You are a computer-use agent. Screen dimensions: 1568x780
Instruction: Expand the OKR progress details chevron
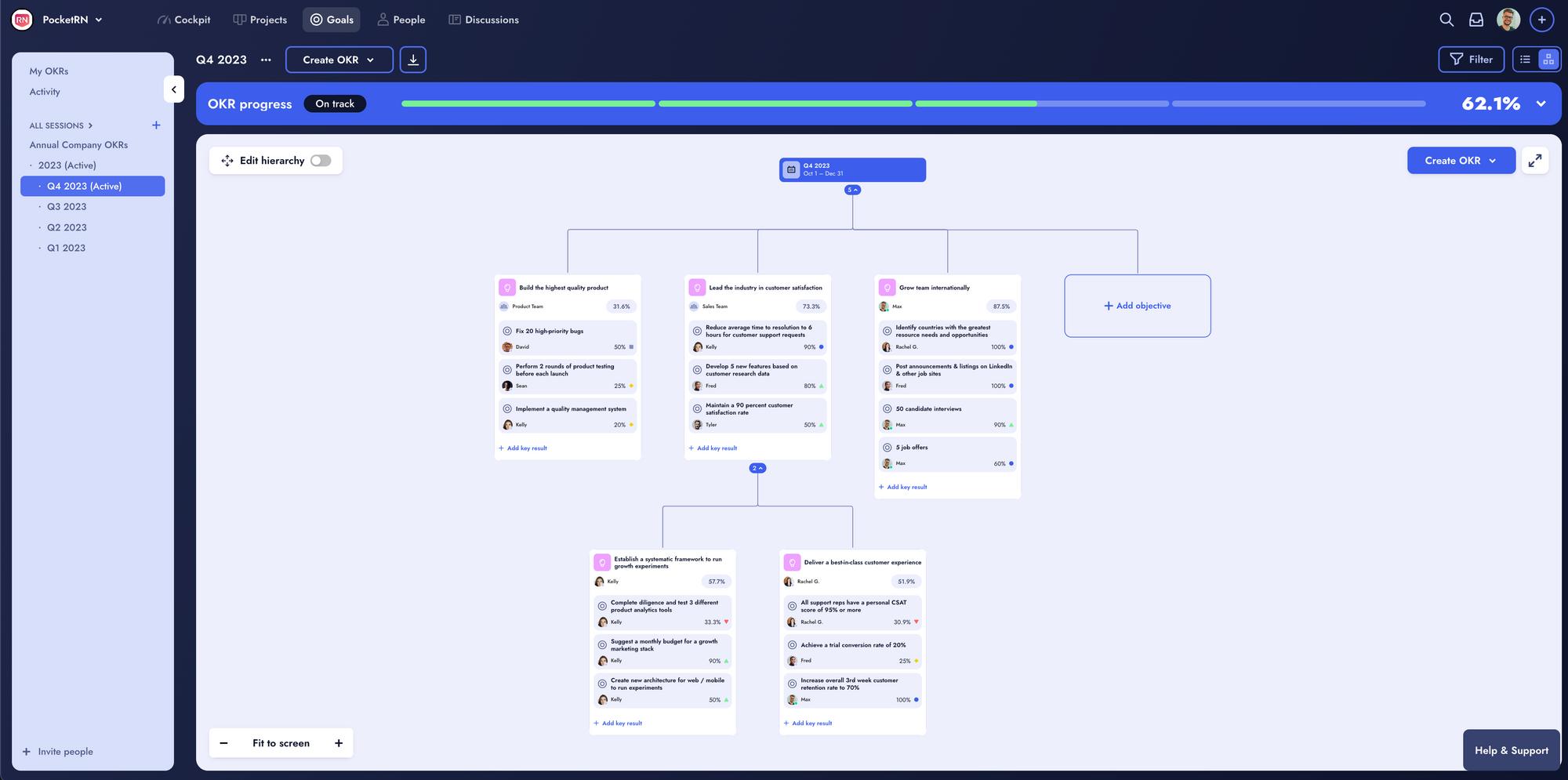(x=1541, y=103)
